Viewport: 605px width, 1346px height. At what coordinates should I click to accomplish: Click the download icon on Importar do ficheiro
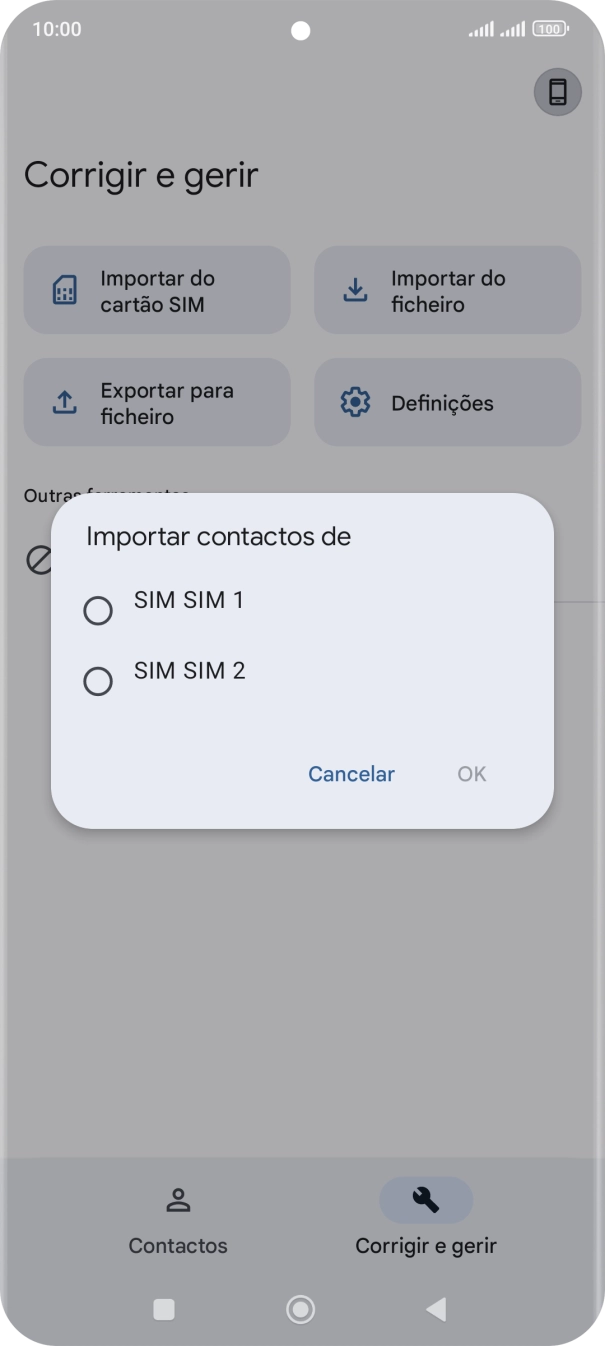pyautogui.click(x=355, y=290)
